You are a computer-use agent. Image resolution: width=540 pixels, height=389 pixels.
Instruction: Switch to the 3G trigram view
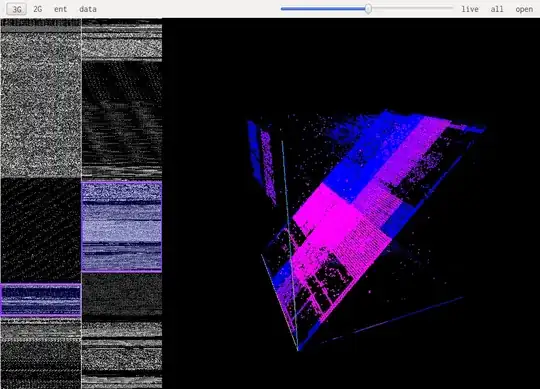tap(17, 9)
